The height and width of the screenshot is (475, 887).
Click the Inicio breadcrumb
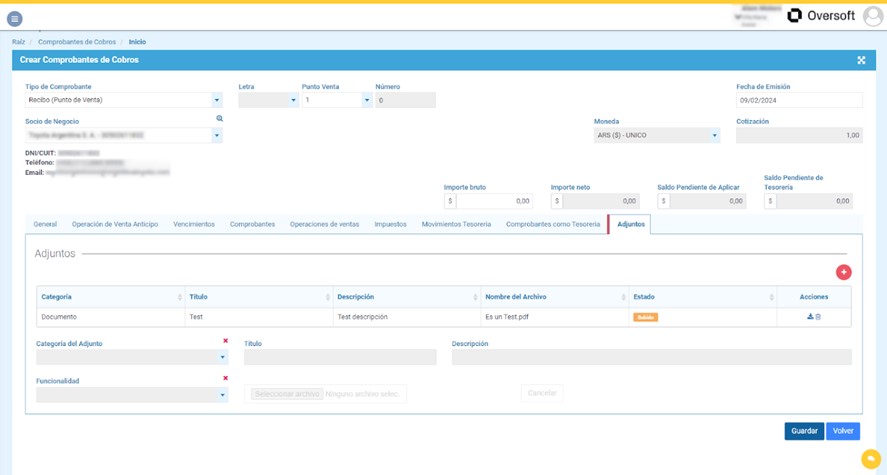pyautogui.click(x=137, y=42)
